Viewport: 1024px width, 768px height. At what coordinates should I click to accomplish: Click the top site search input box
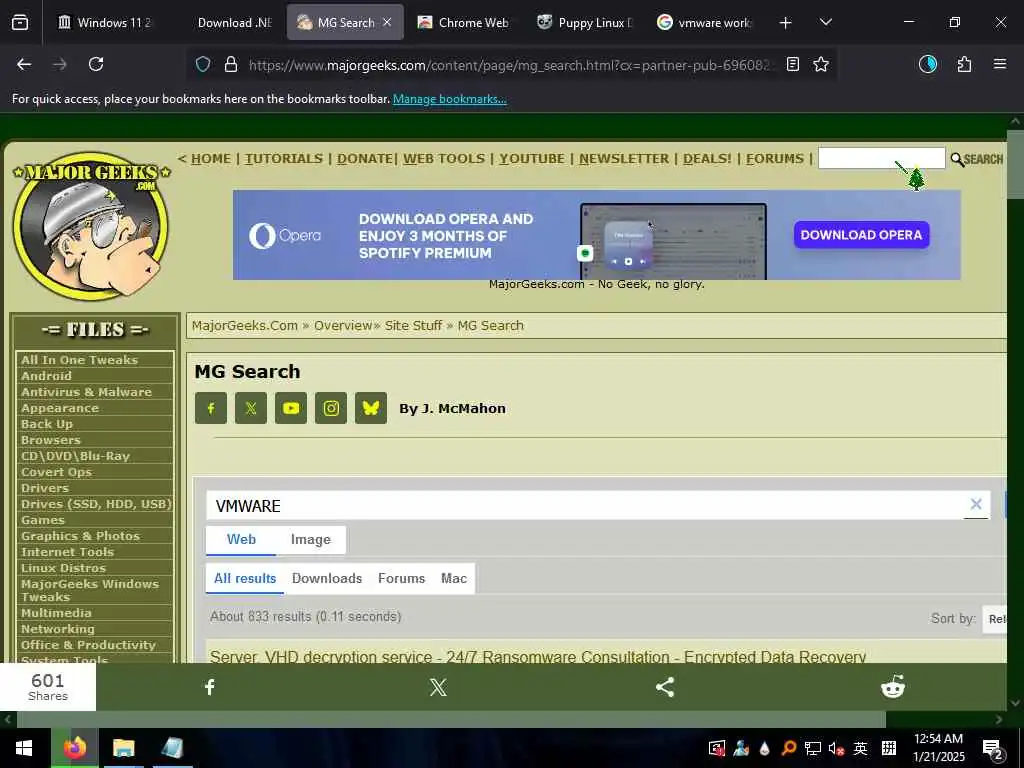click(881, 158)
